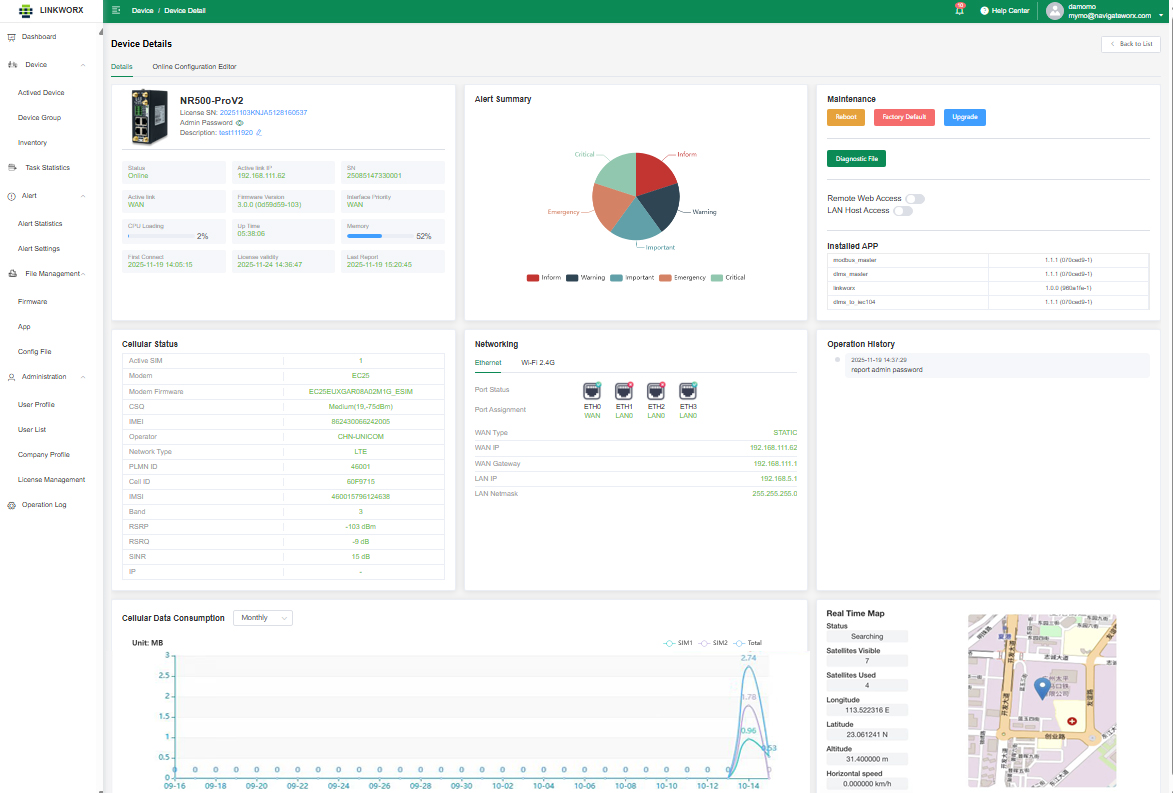This screenshot has width=1173, height=793.
Task: Click the LINKWORX logo
Action: click(50, 10)
